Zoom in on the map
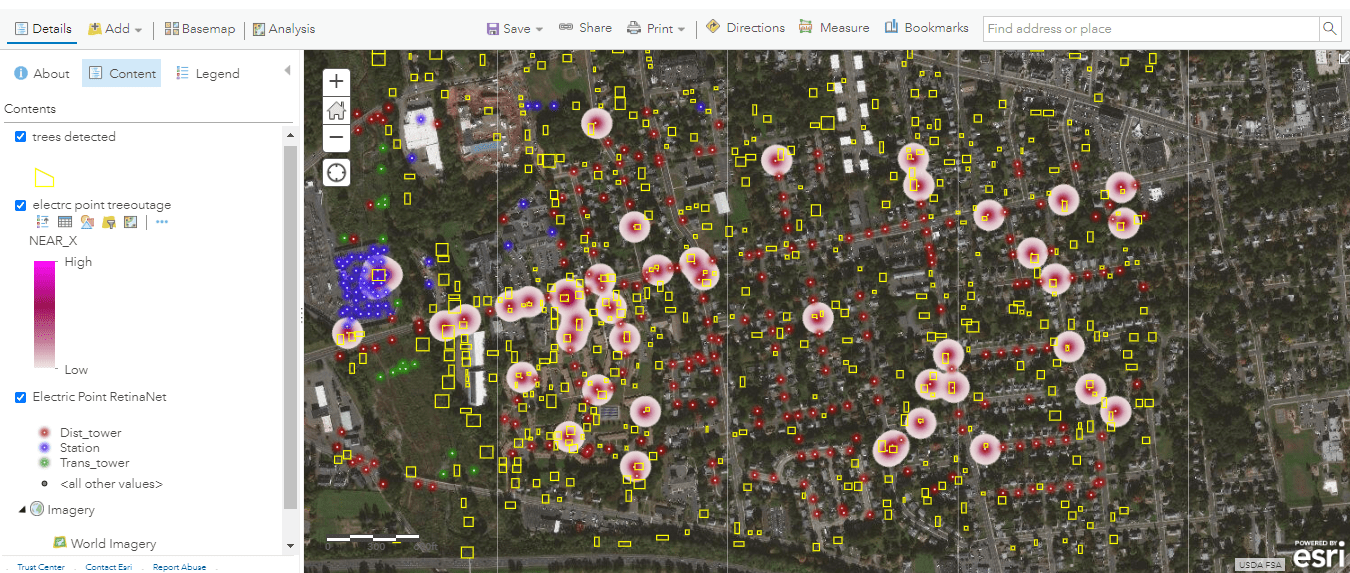Screen dimensions: 1350x573 pos(336,82)
